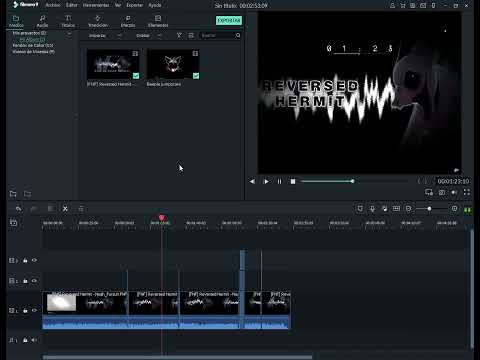Open the Audio tab
The width and height of the screenshot is (480, 360).
pos(42,21)
